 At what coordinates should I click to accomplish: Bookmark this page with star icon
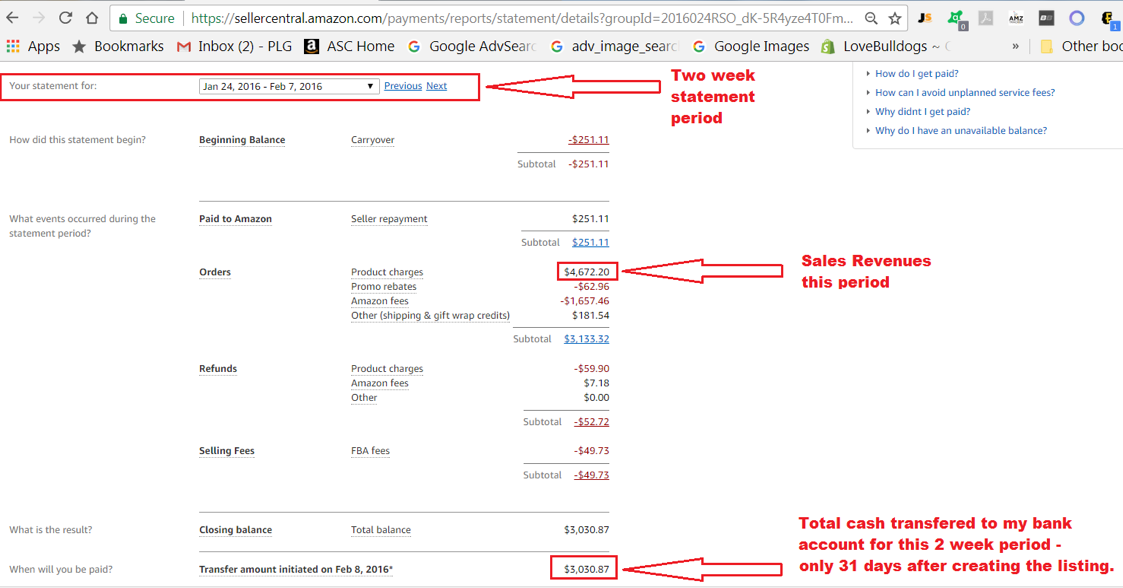895,18
